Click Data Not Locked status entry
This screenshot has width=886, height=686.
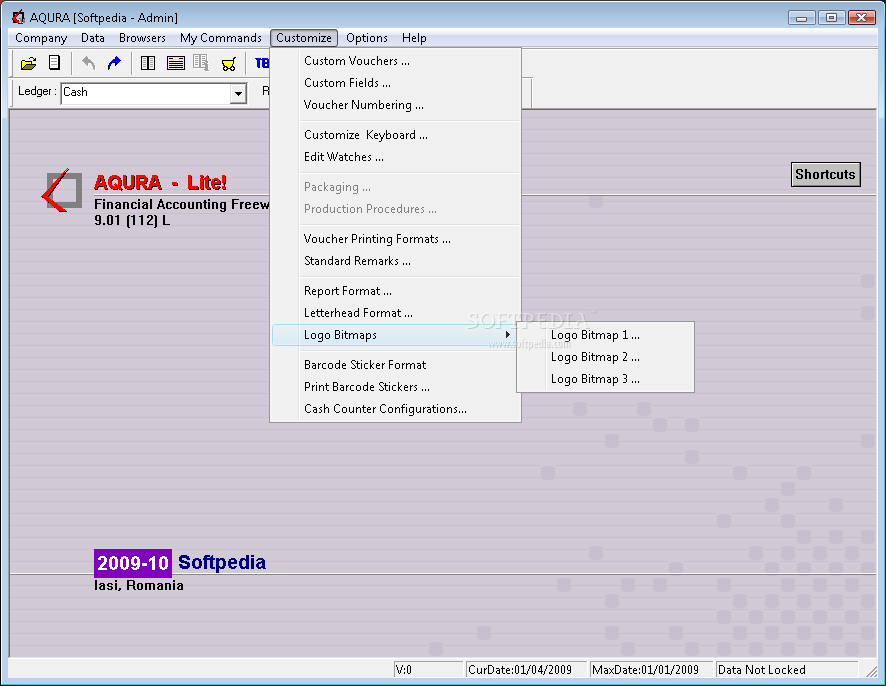[787, 670]
